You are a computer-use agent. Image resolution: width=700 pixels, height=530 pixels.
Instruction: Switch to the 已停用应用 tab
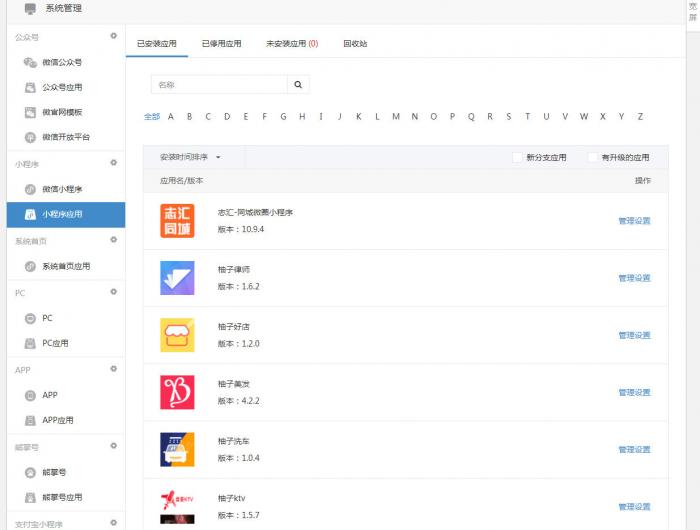(x=221, y=44)
